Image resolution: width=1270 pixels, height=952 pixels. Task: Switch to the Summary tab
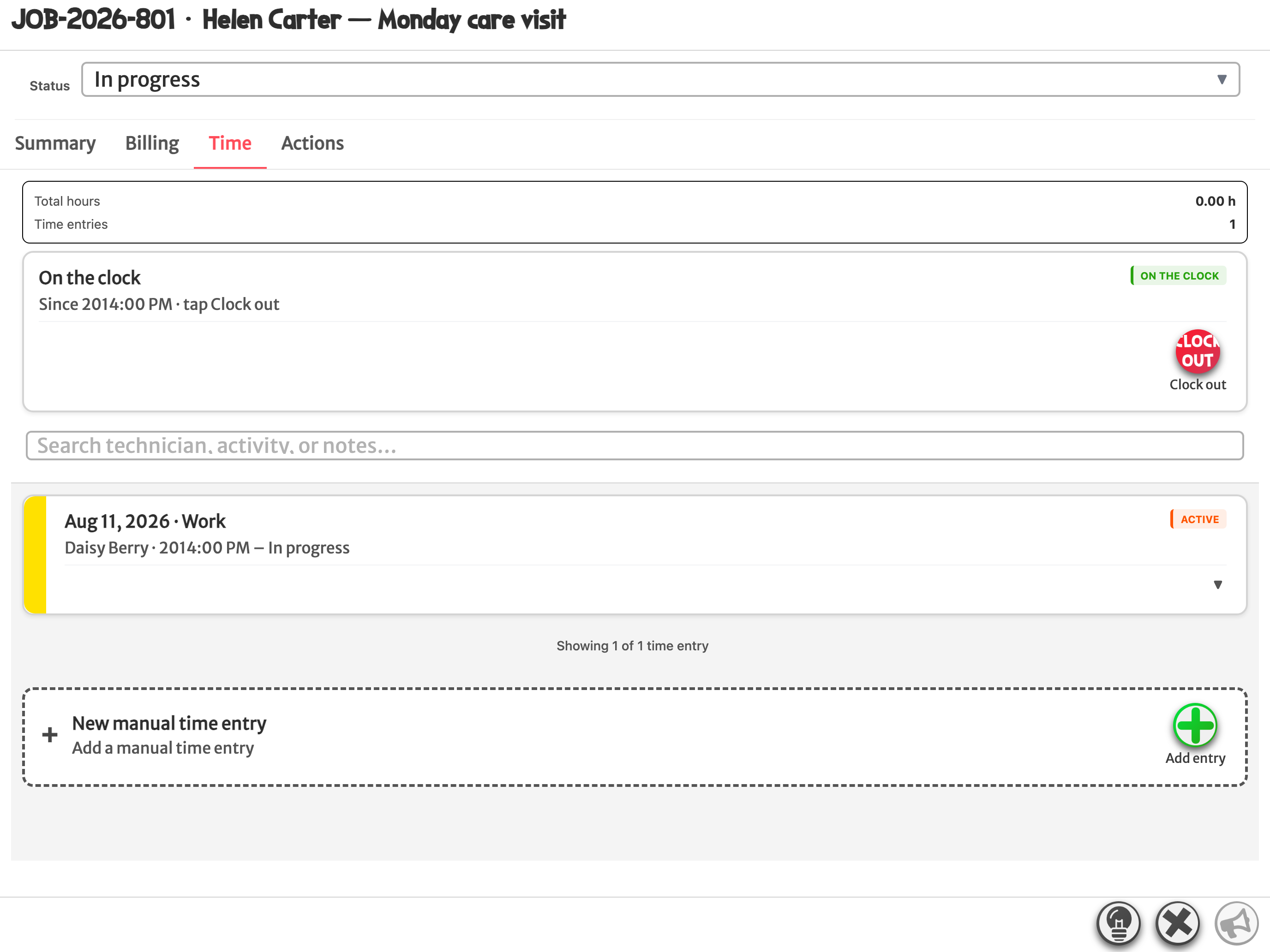(55, 143)
